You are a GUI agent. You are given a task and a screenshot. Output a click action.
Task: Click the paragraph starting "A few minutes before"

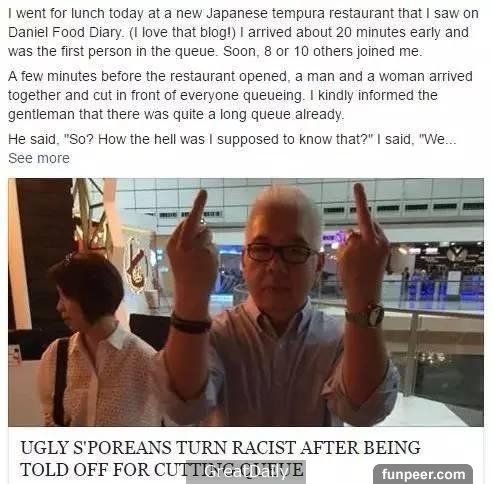240,95
